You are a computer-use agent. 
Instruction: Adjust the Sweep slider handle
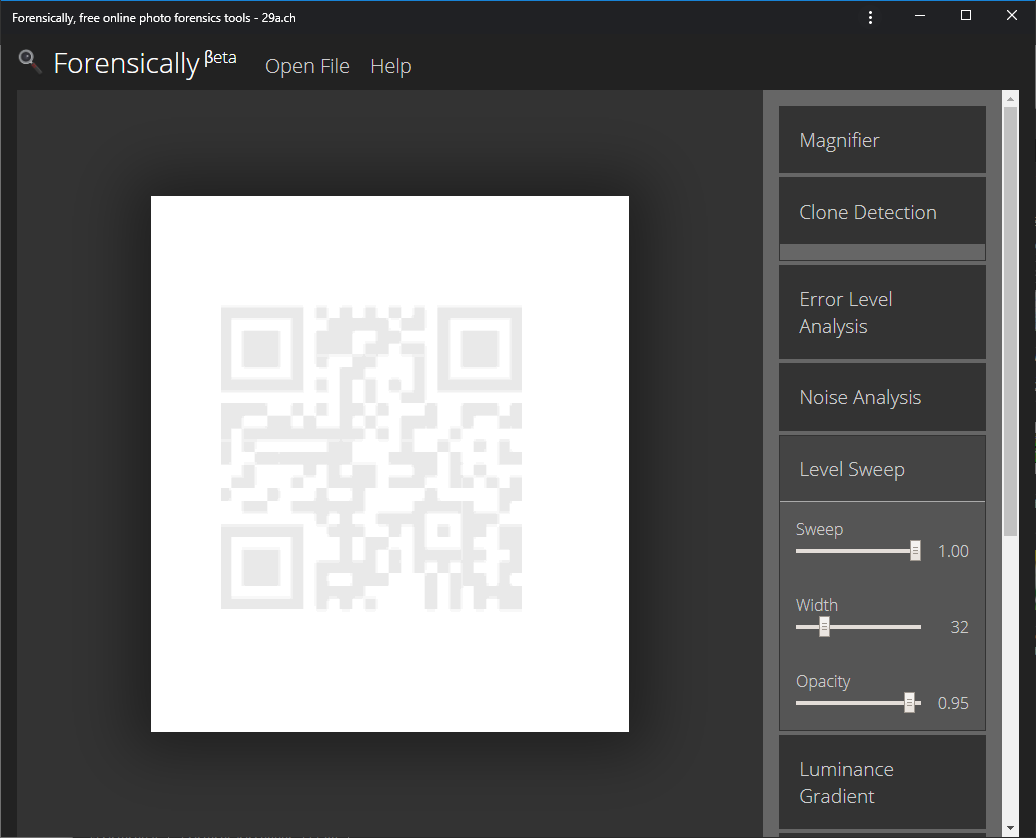915,551
